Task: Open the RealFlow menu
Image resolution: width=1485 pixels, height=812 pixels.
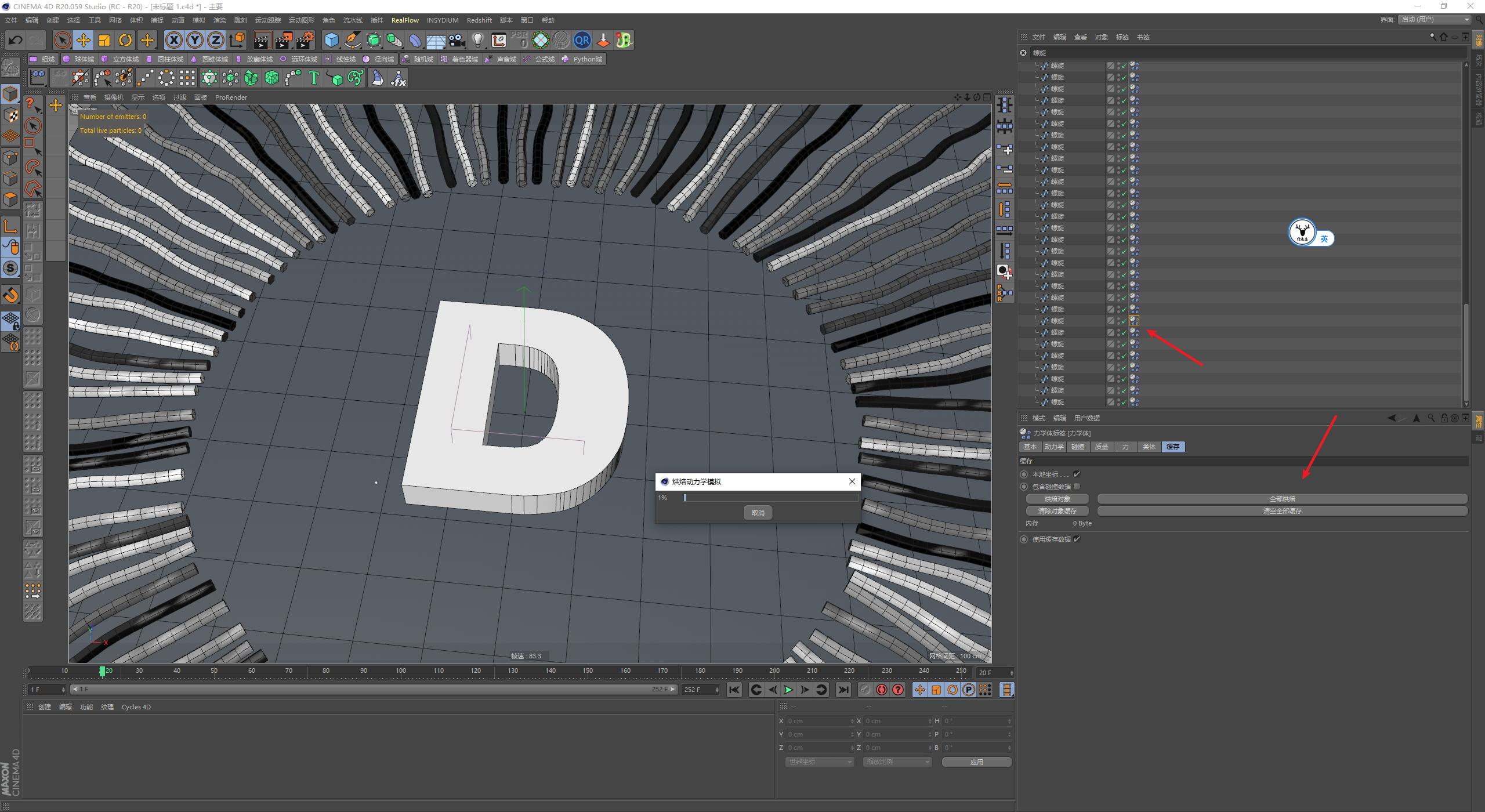Action: [x=405, y=20]
